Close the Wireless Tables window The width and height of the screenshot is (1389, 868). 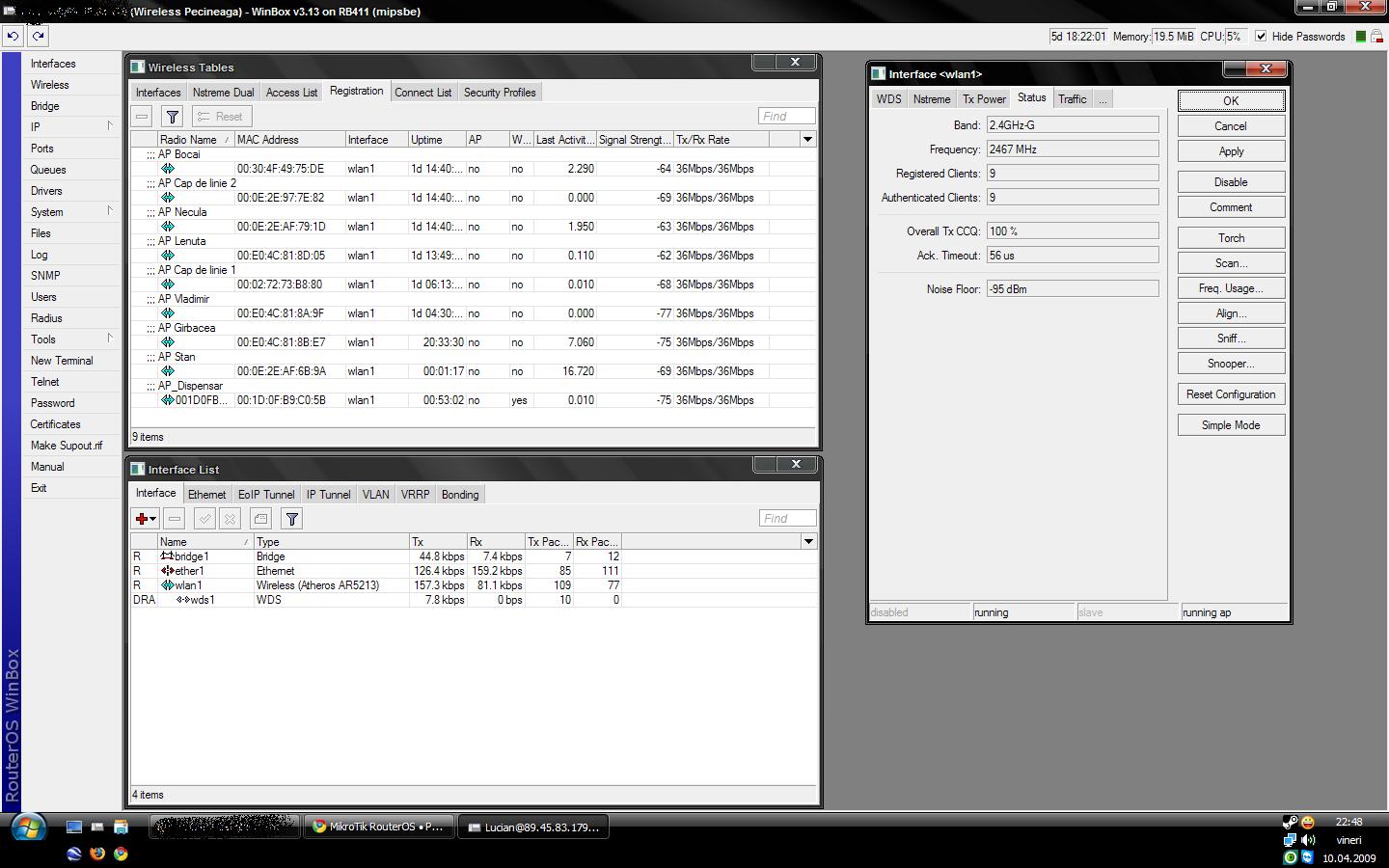(795, 62)
